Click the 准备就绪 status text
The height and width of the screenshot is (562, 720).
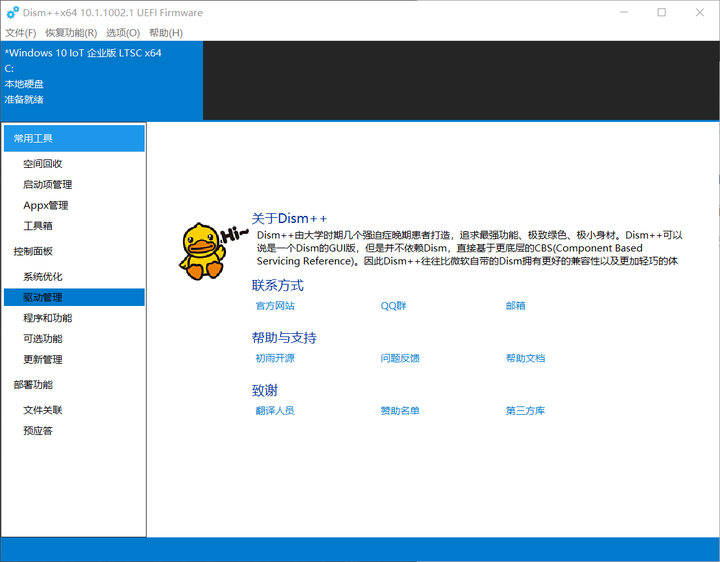[24, 99]
